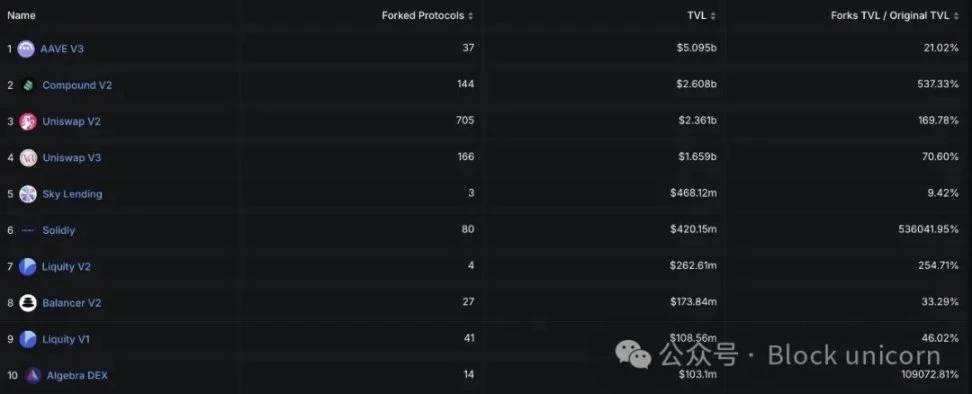Open the Liquity V1 protocol link
Viewport: 972px width, 394px height.
[66, 339]
